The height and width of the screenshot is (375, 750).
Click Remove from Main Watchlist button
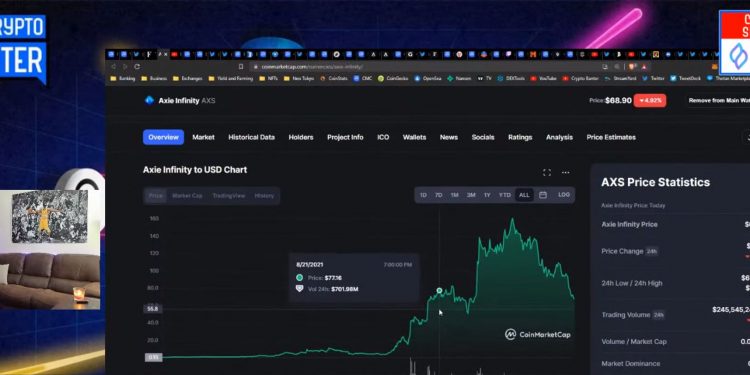click(719, 100)
